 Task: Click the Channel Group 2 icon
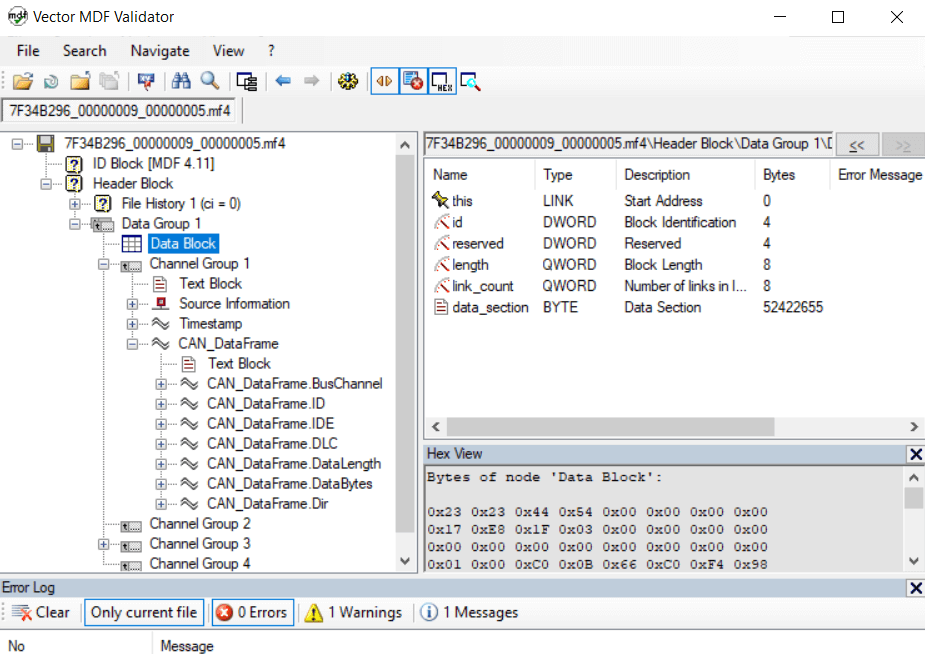coord(131,525)
